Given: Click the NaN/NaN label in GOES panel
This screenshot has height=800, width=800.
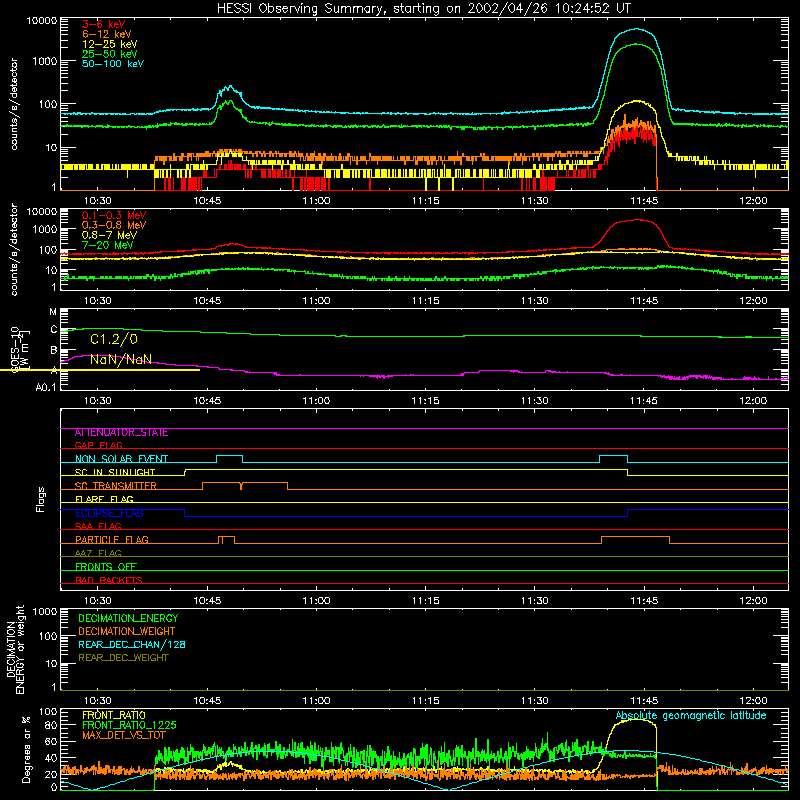Looking at the screenshot, I should click(x=121, y=360).
